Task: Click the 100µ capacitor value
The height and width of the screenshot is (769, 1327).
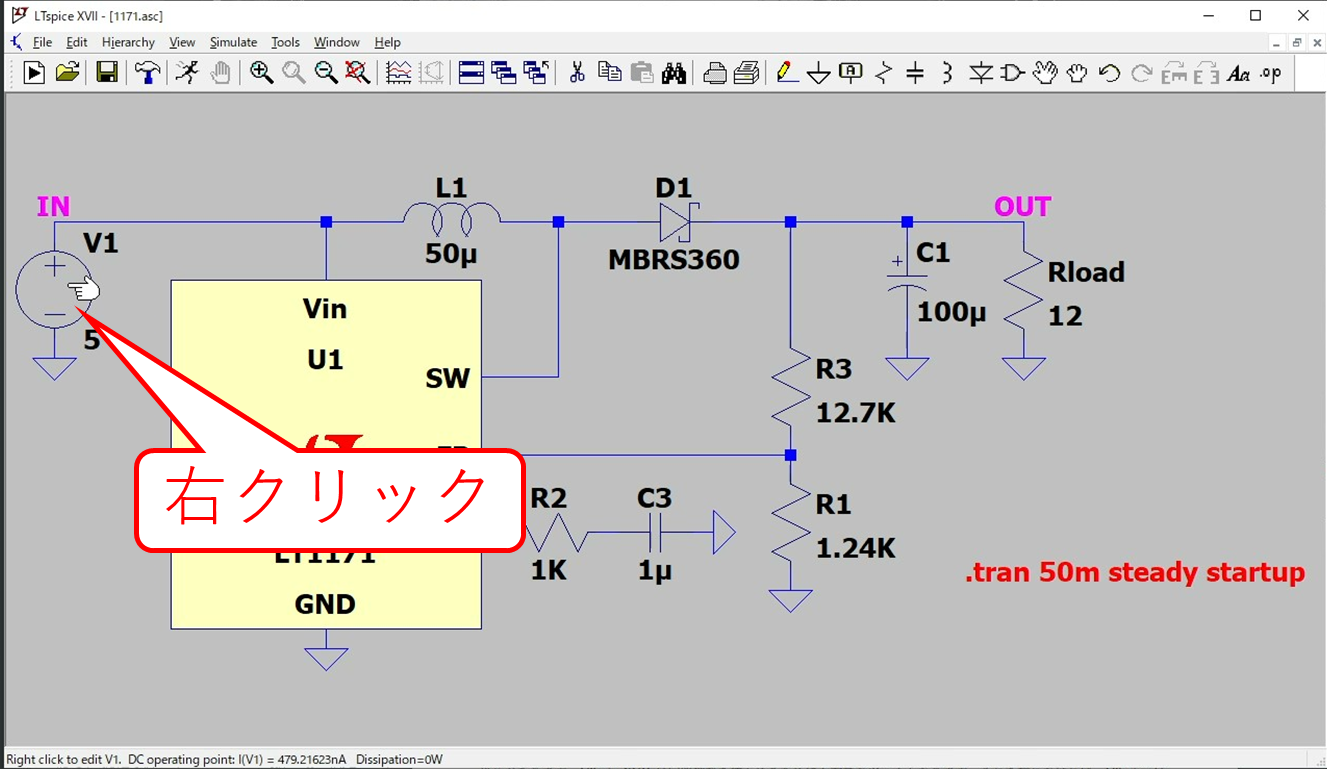Action: [x=952, y=312]
